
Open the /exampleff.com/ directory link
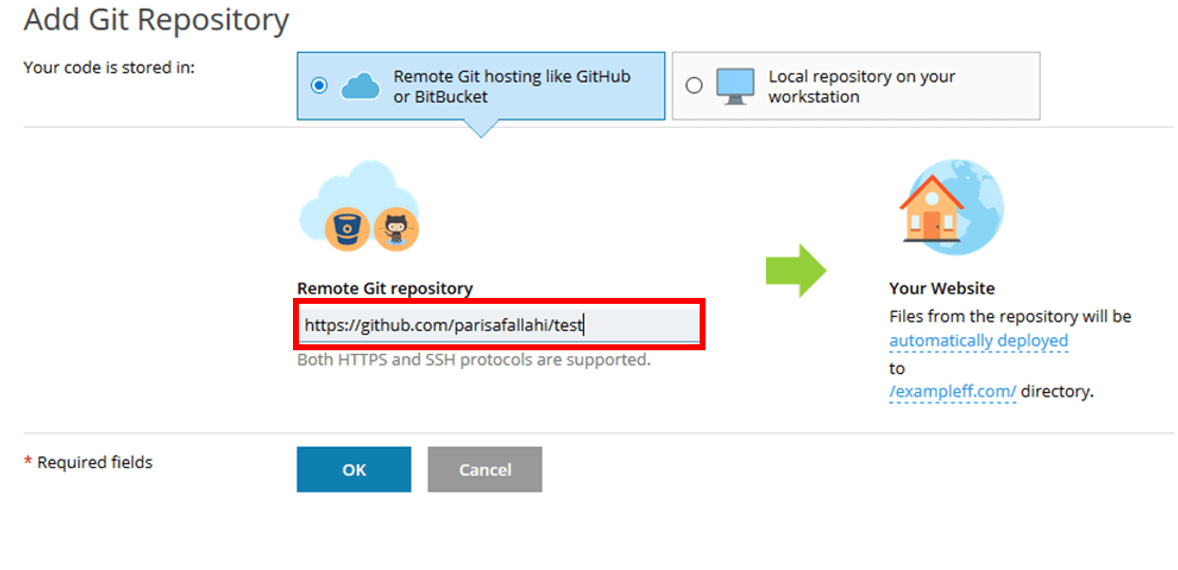pos(952,392)
